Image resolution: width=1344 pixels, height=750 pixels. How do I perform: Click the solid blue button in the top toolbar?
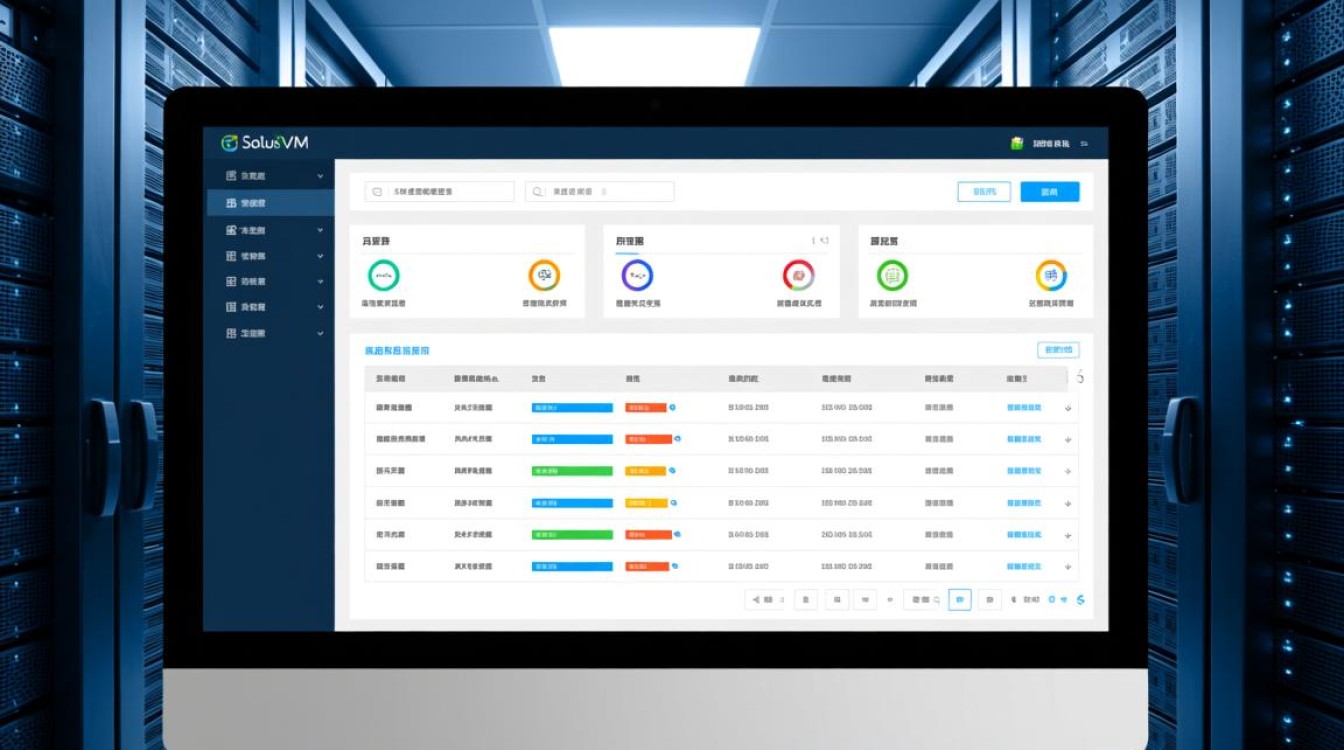coord(1049,192)
